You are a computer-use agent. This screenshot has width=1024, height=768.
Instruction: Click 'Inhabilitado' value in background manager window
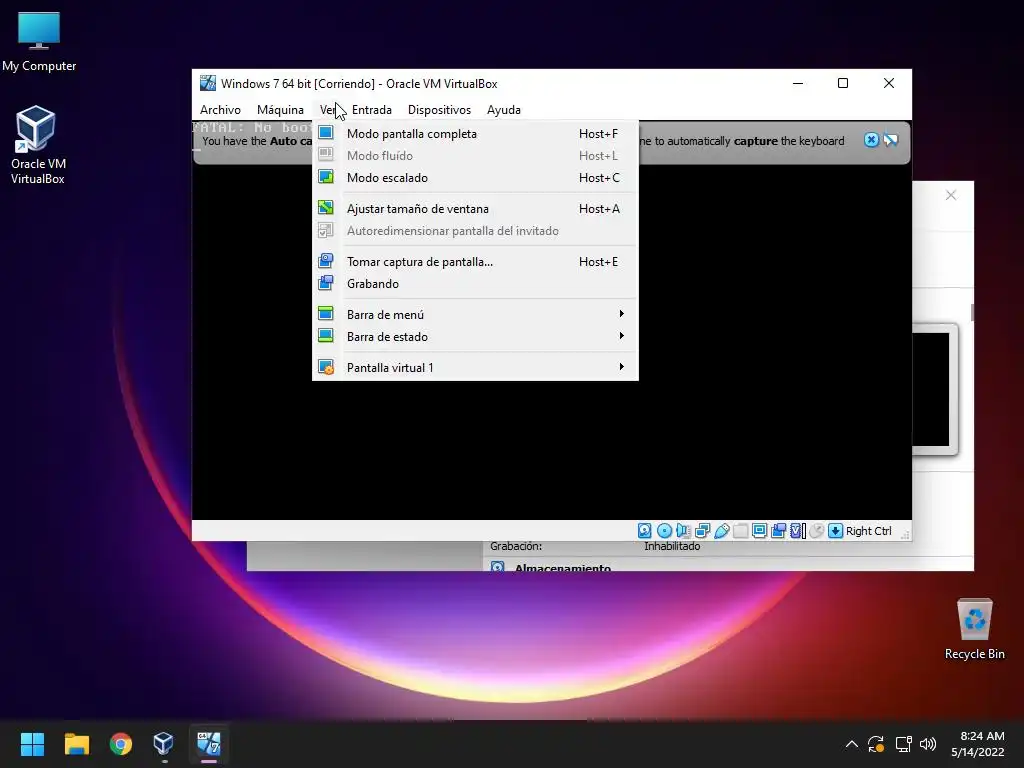[672, 546]
